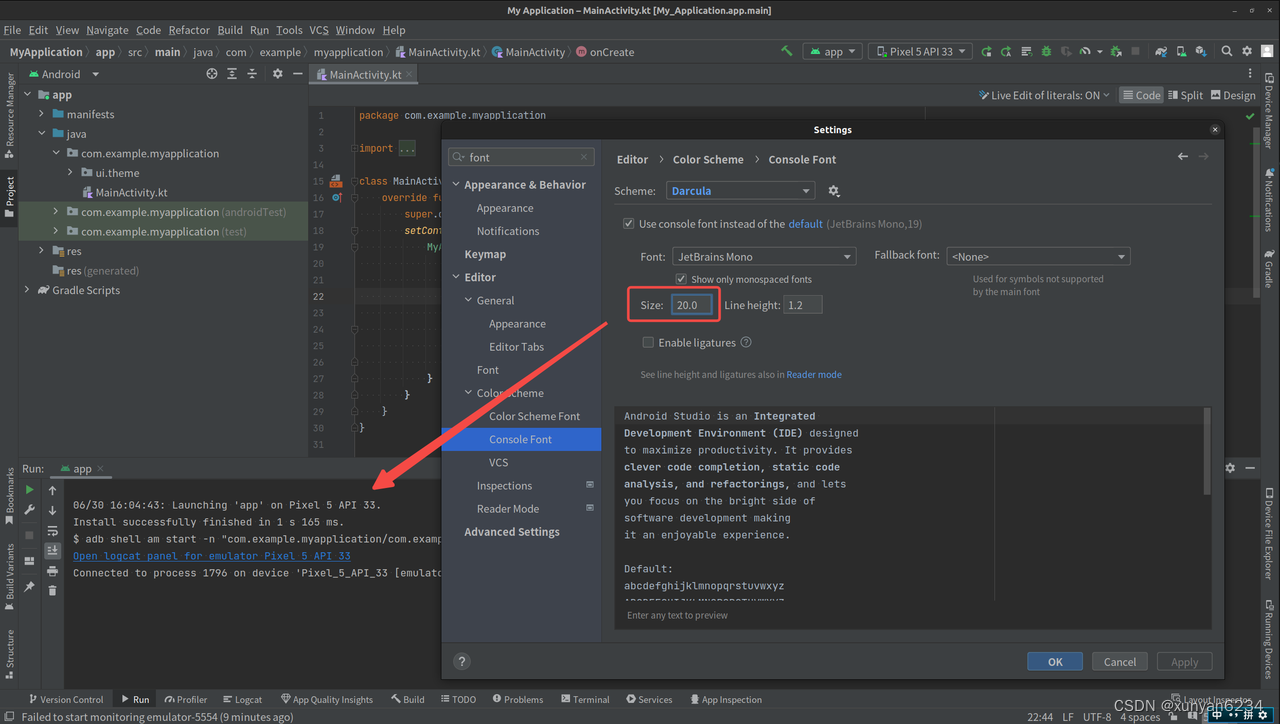The width and height of the screenshot is (1280, 724).
Task: Click the Clear All trash icon
Action: click(53, 590)
